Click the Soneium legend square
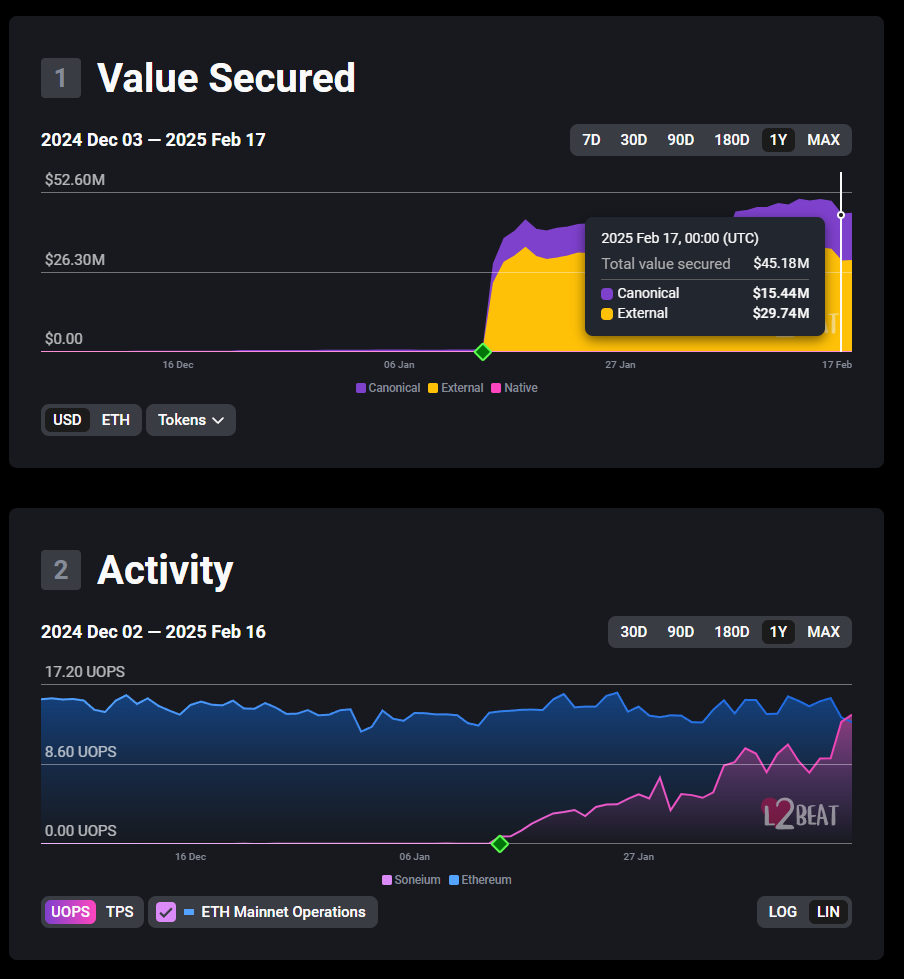The width and height of the screenshot is (904, 979). [x=387, y=880]
